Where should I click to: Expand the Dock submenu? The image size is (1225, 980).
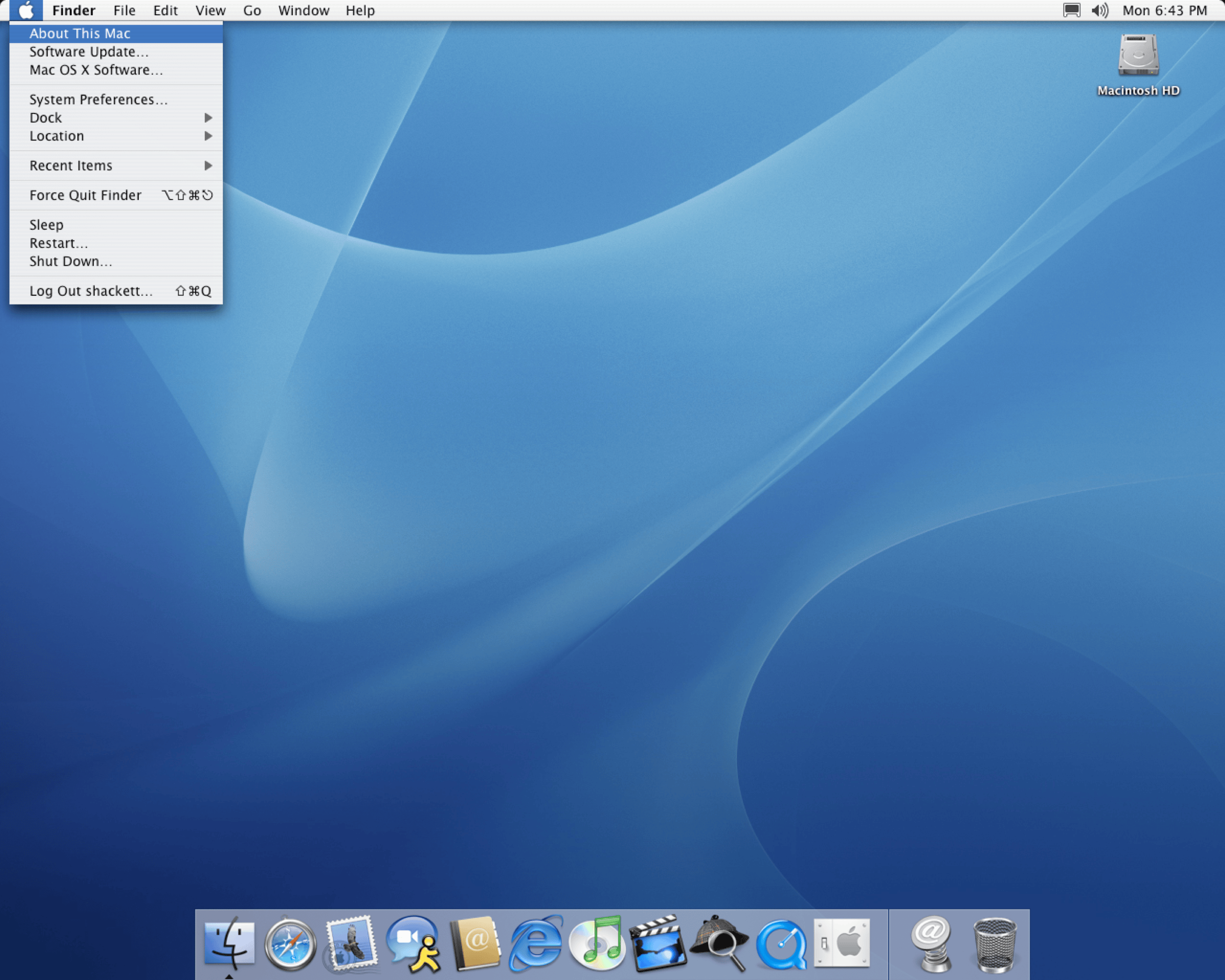point(116,118)
